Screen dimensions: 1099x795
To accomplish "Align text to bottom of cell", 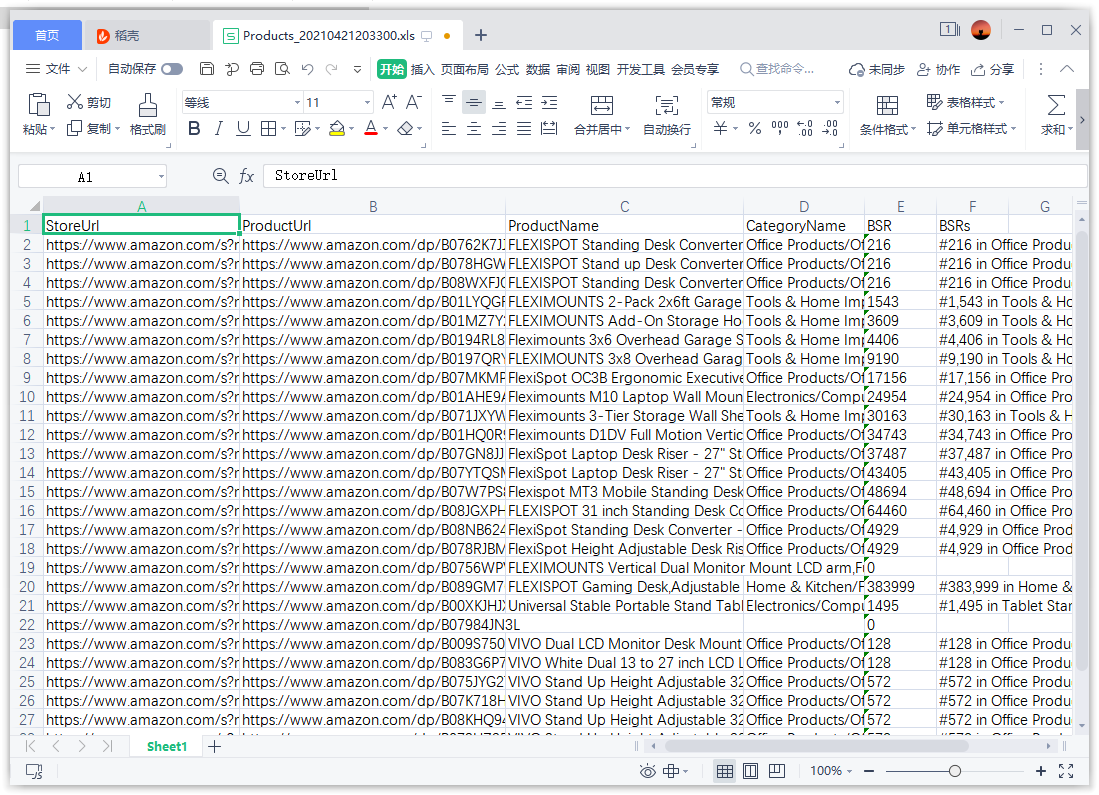I will point(499,102).
